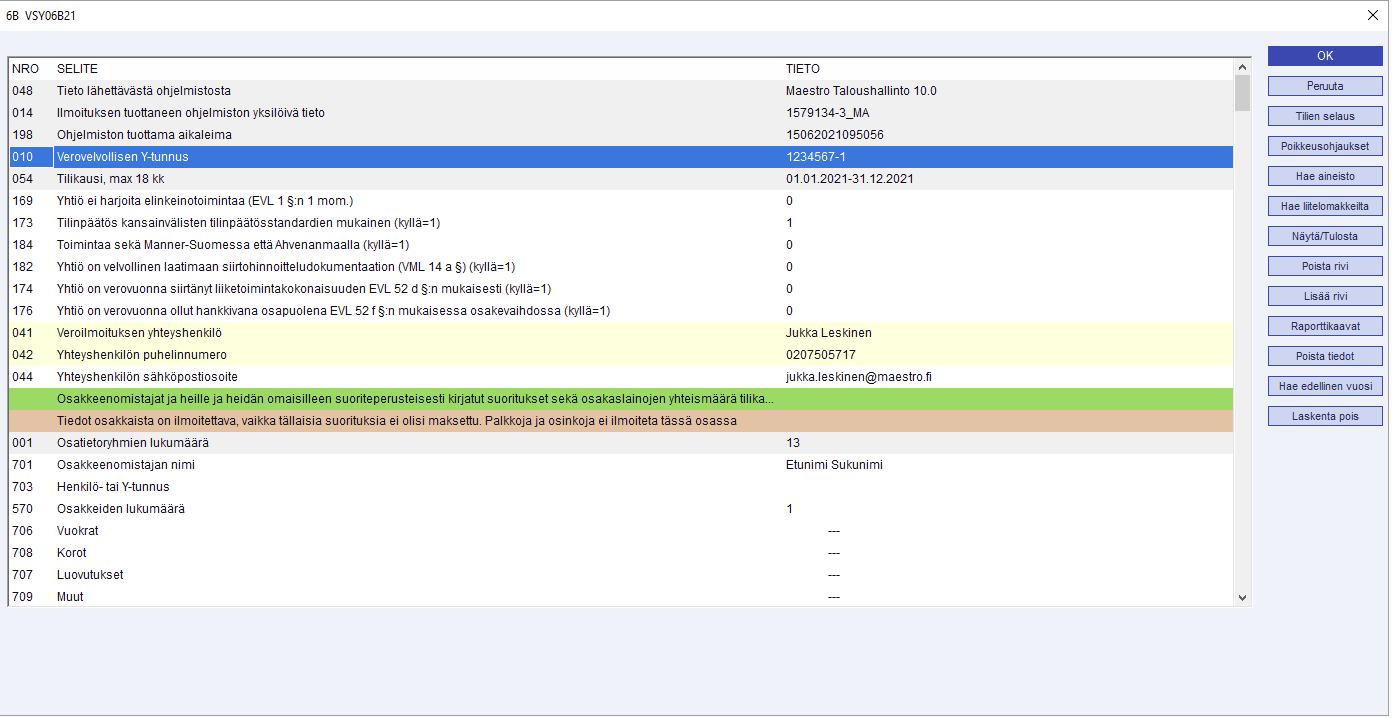The height and width of the screenshot is (718, 1392).
Task: Toggle Laskenta pois button
Action: pos(1324,416)
